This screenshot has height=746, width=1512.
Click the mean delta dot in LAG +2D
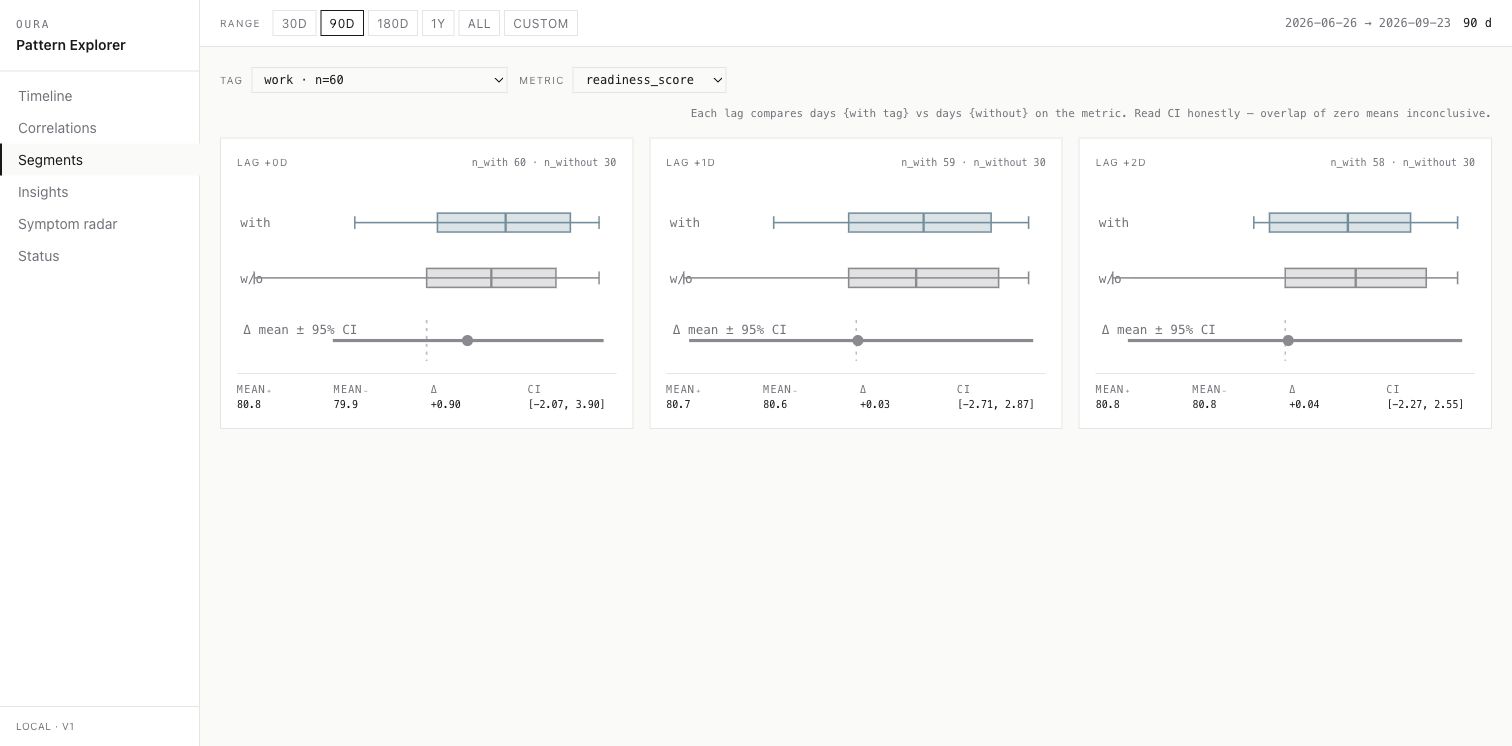(x=1288, y=341)
